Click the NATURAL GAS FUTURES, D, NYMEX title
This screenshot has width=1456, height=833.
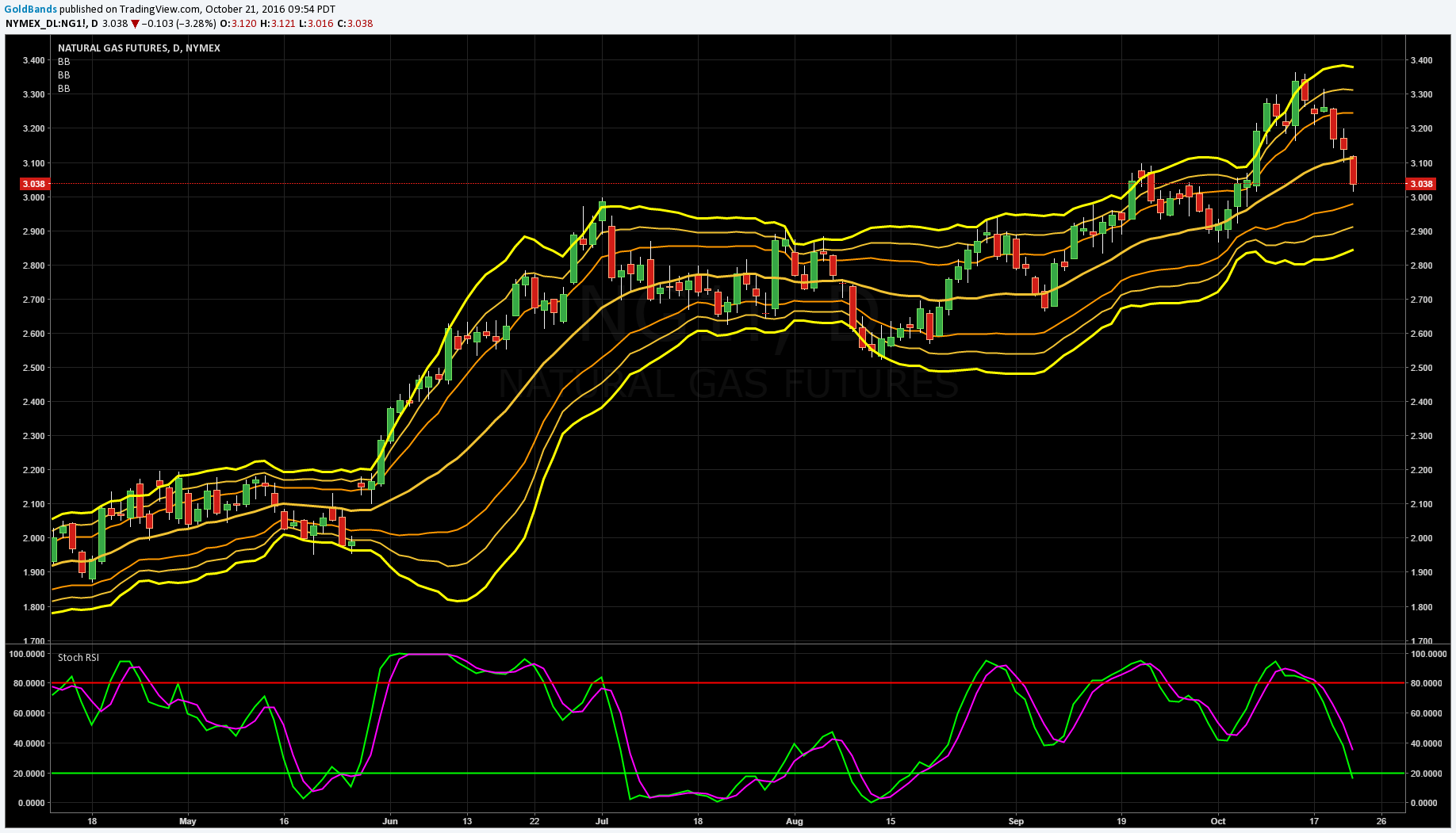pos(139,48)
